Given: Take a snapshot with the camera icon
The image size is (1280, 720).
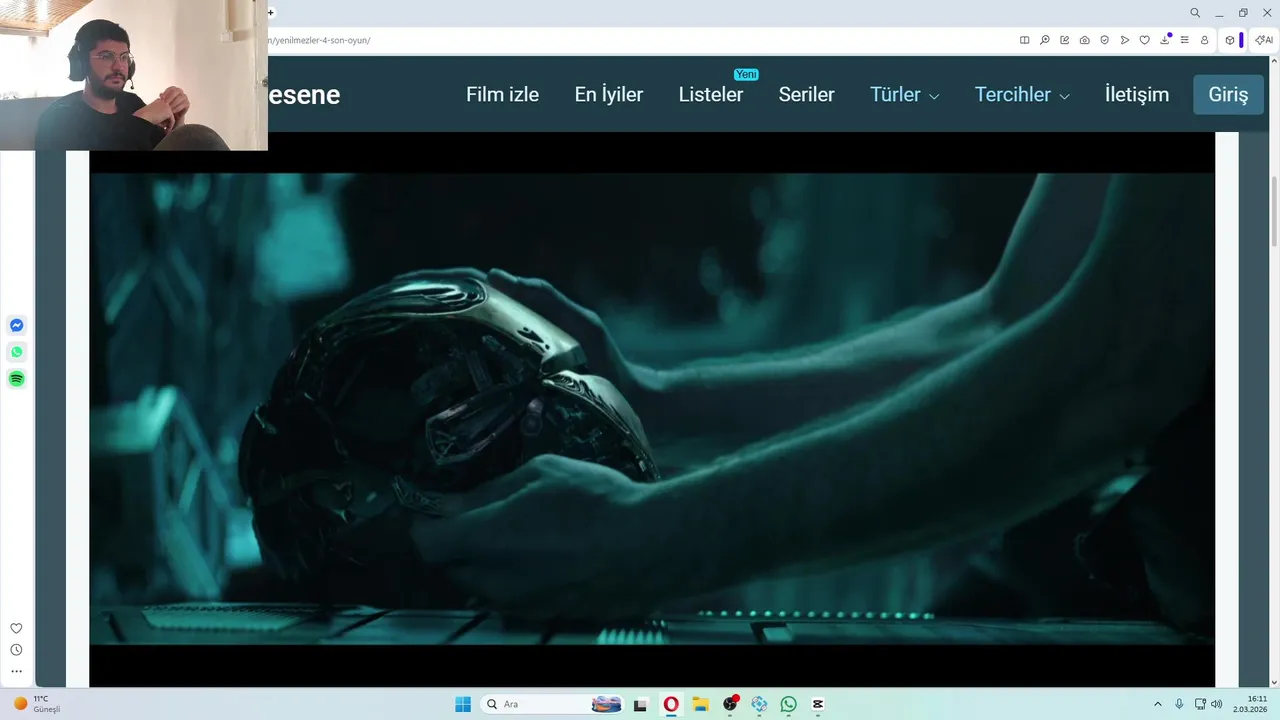Looking at the screenshot, I should 1084,40.
